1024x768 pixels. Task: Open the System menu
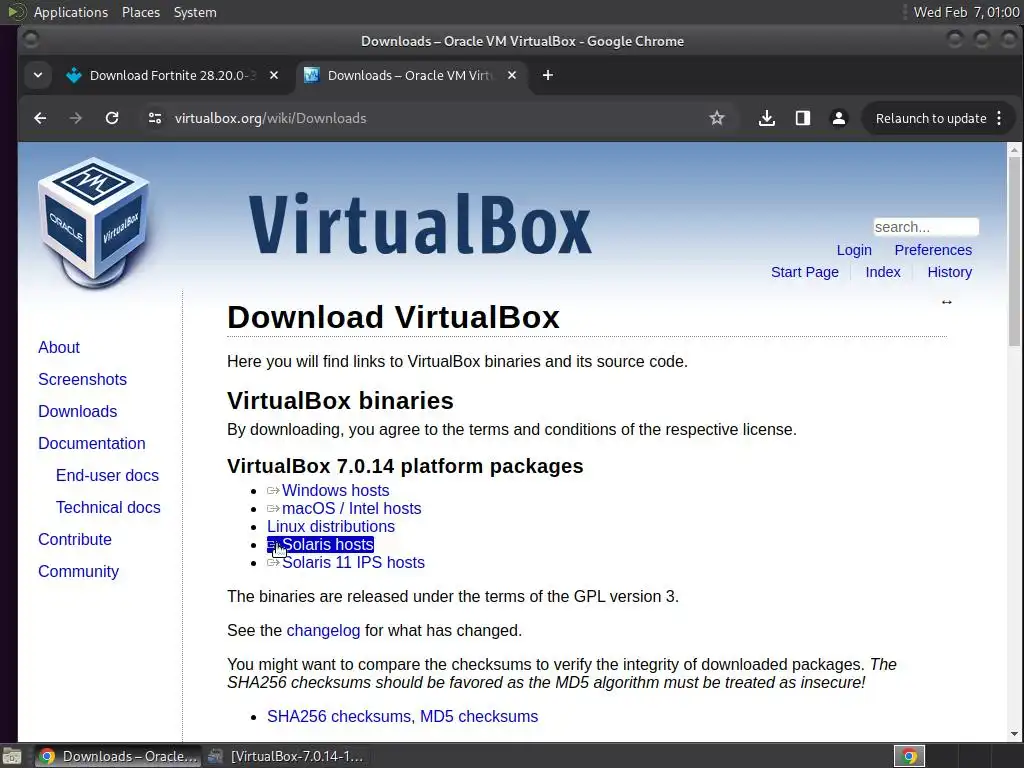click(195, 12)
